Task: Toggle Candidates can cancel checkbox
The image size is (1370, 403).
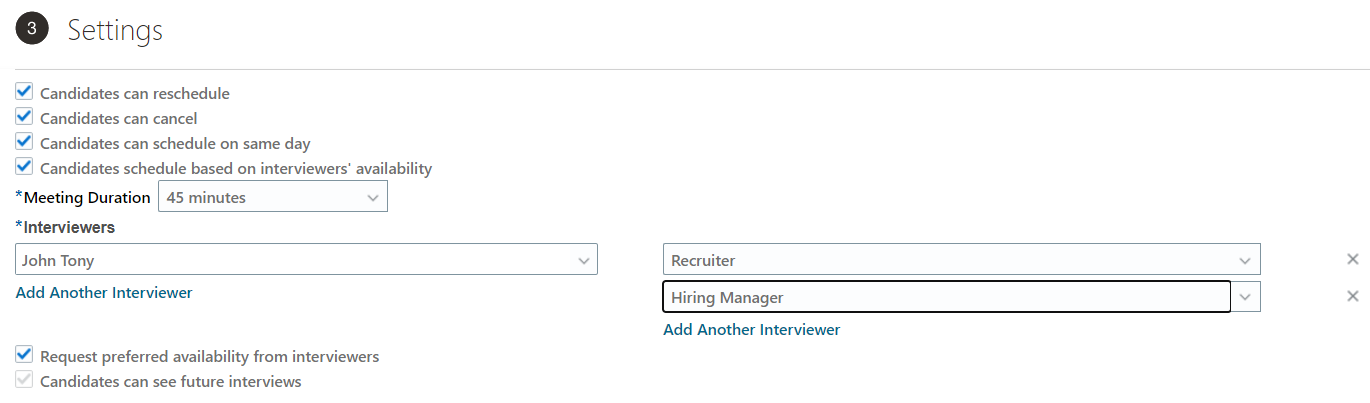Action: [x=25, y=118]
